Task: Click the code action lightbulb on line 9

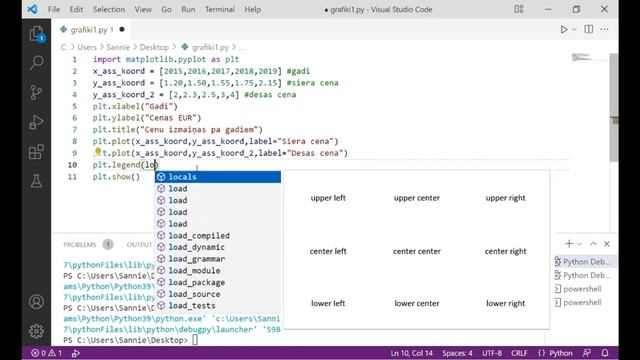Action: tap(98, 152)
